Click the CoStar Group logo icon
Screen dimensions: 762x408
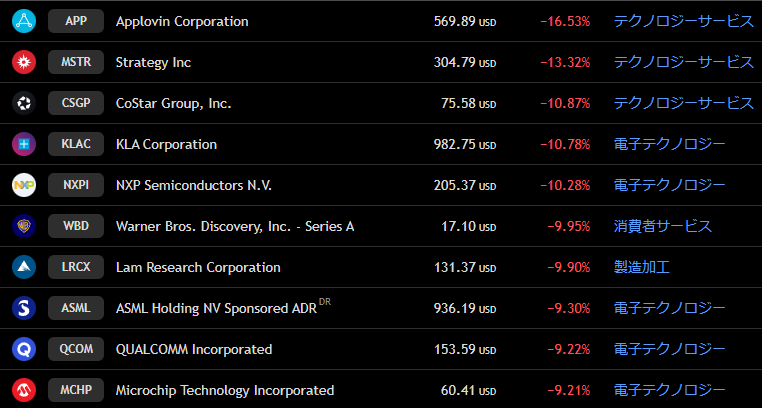[24, 103]
